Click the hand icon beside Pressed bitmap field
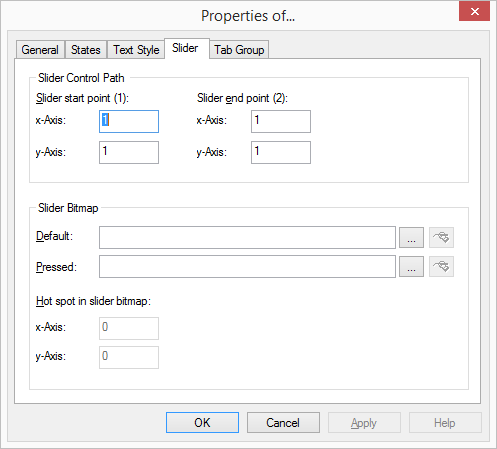This screenshot has height=449, width=497. [441, 266]
